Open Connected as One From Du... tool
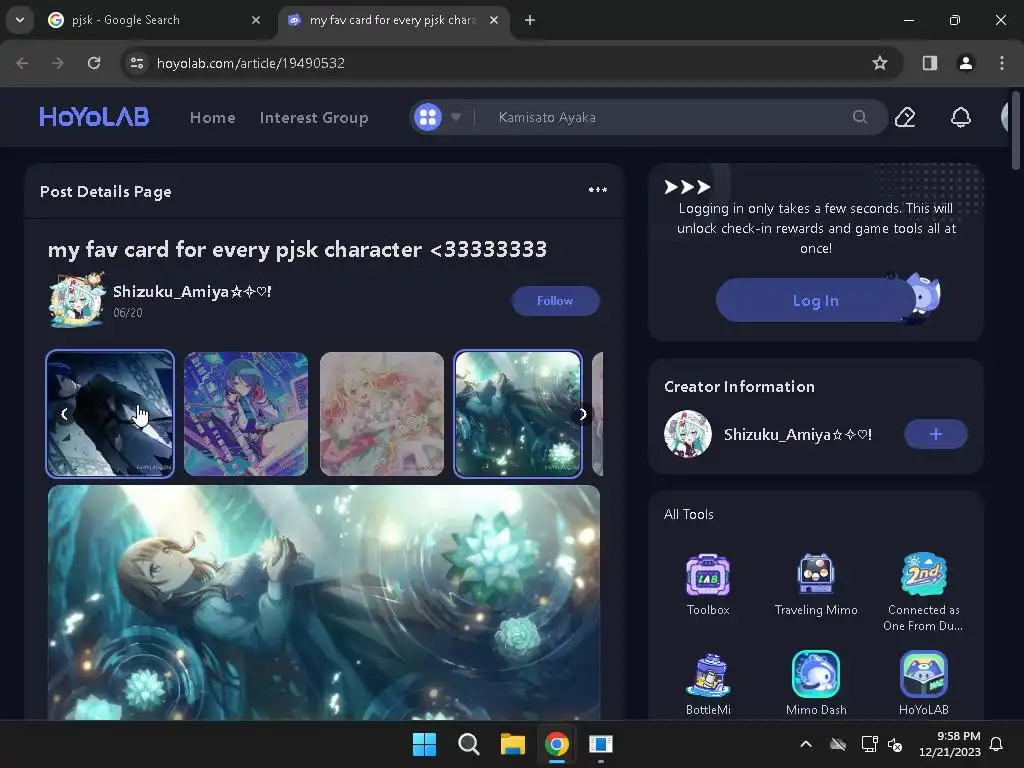 click(923, 592)
